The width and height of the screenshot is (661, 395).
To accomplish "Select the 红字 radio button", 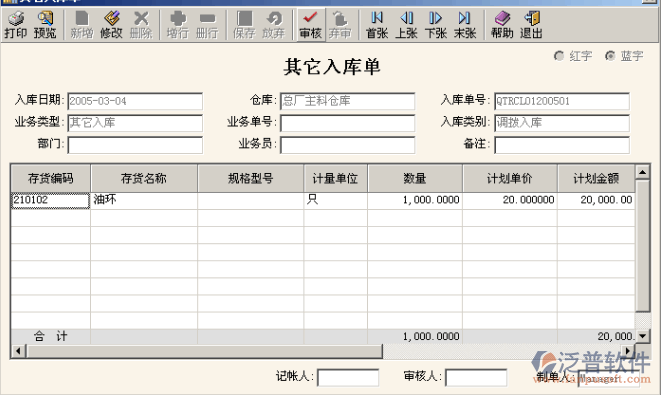I will [559, 56].
